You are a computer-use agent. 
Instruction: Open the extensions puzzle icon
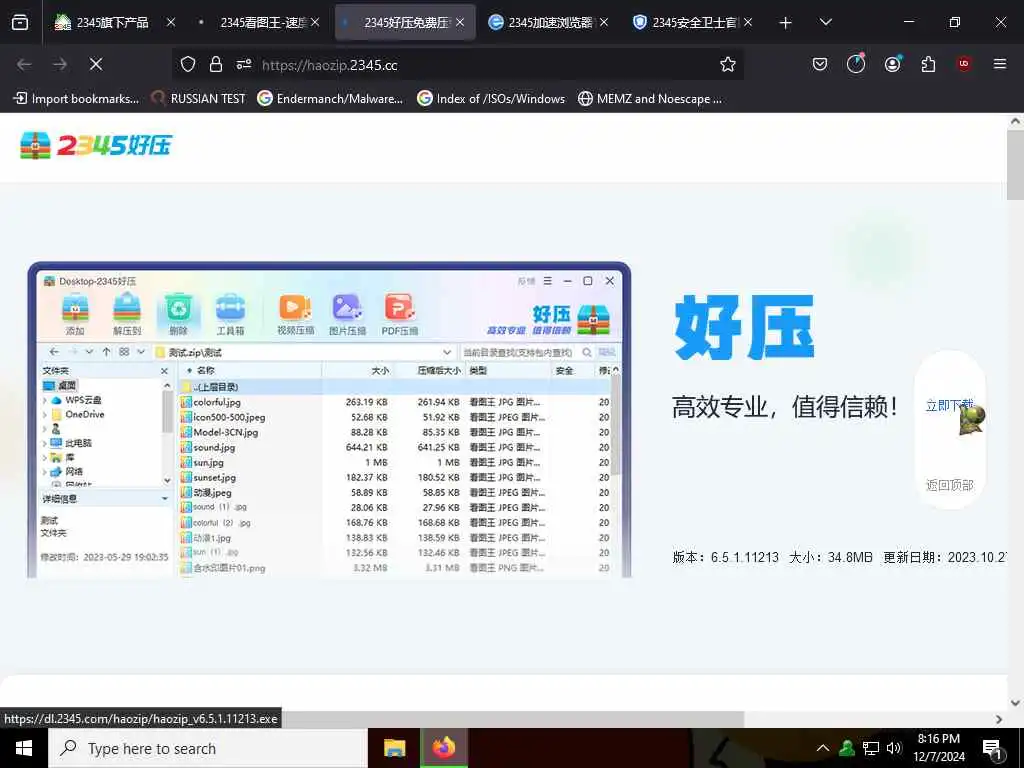pyautogui.click(x=928, y=64)
